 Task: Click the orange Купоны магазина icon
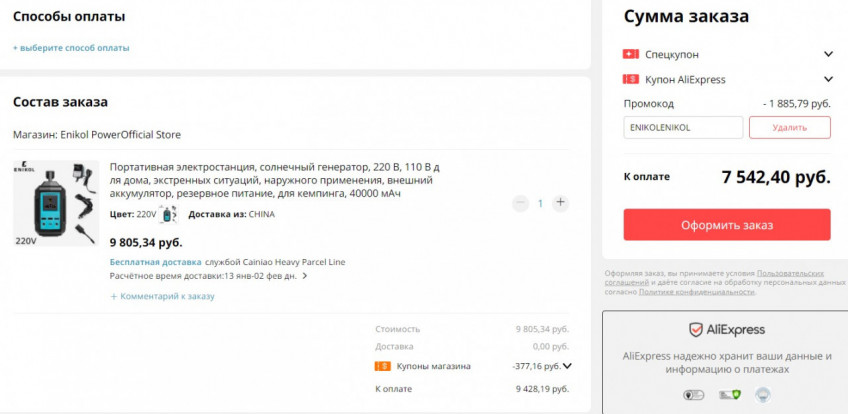click(x=382, y=366)
